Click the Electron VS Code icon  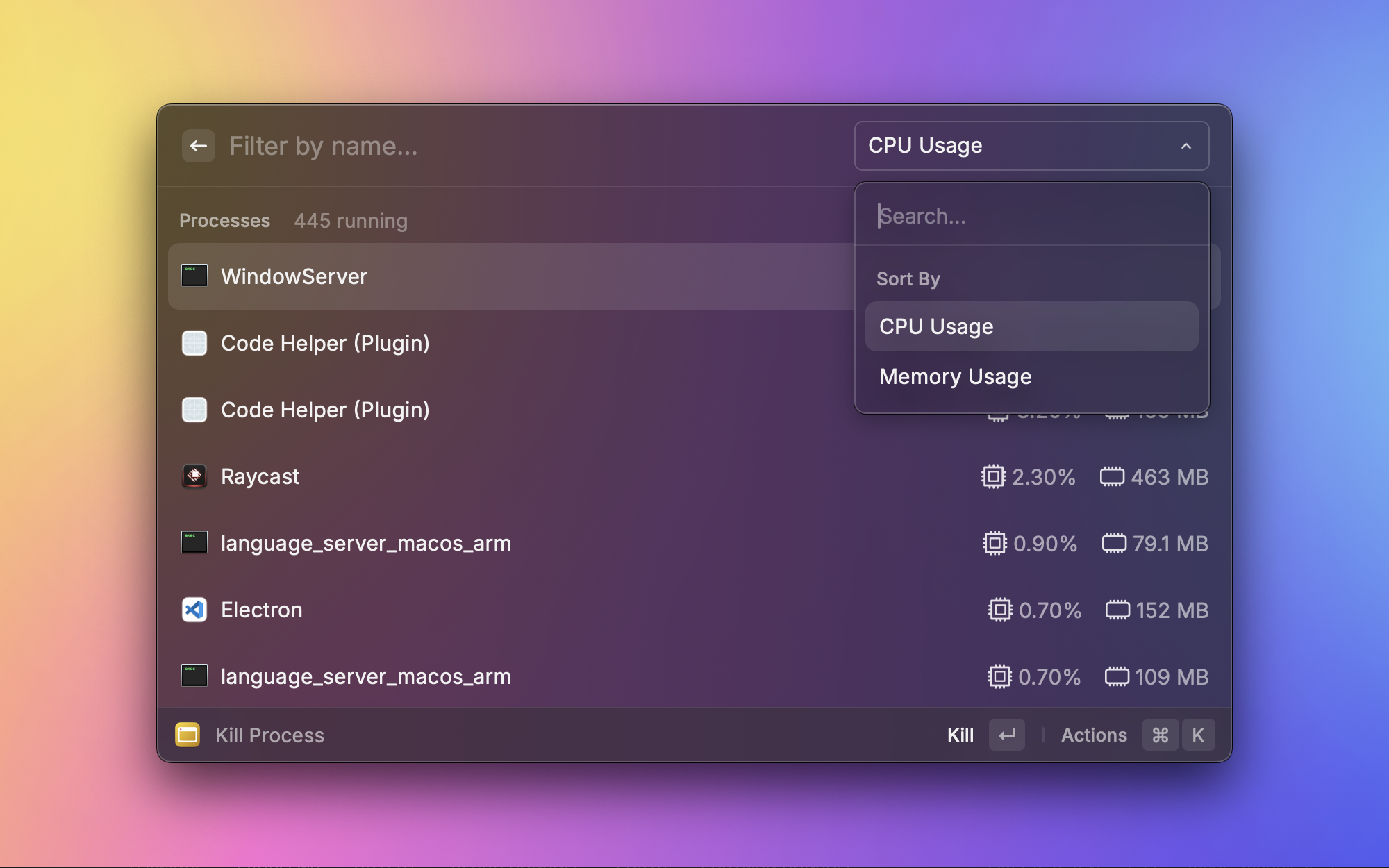point(194,610)
